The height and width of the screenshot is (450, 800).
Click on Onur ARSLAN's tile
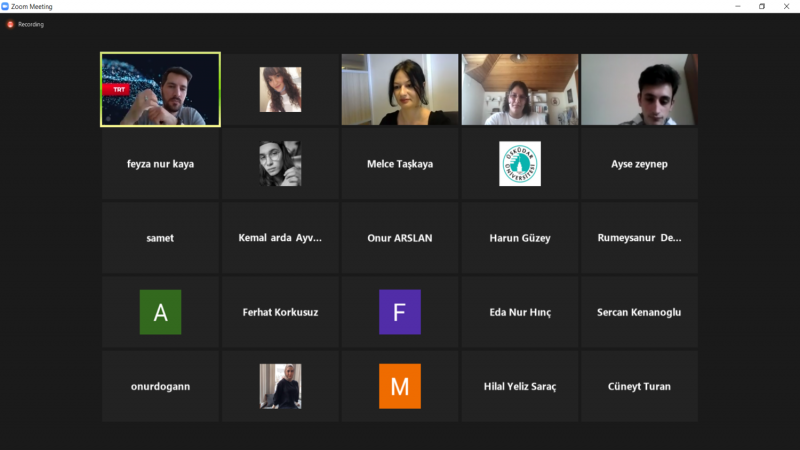click(x=400, y=238)
